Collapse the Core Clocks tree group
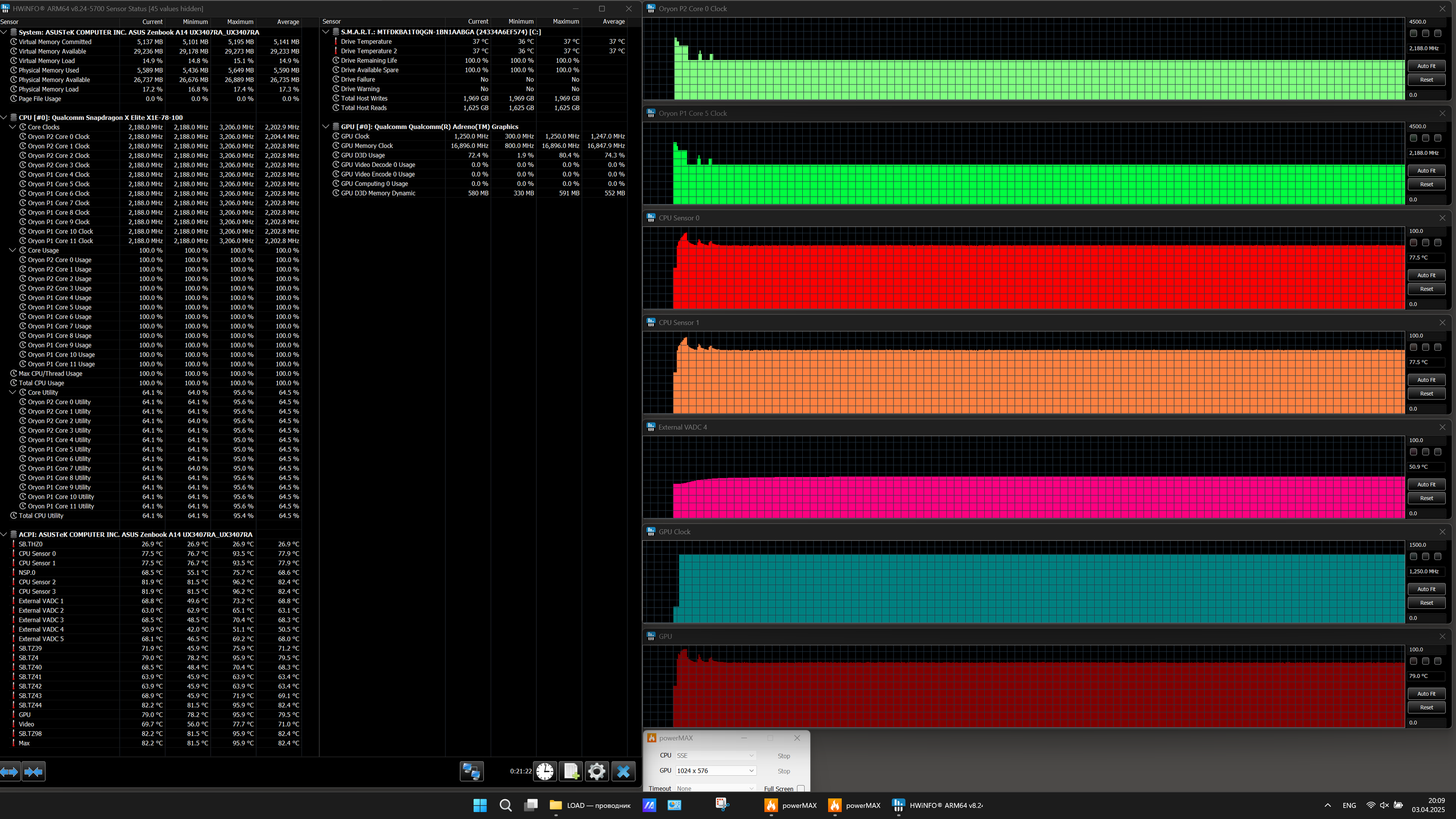This screenshot has width=1456, height=819. click(13, 127)
